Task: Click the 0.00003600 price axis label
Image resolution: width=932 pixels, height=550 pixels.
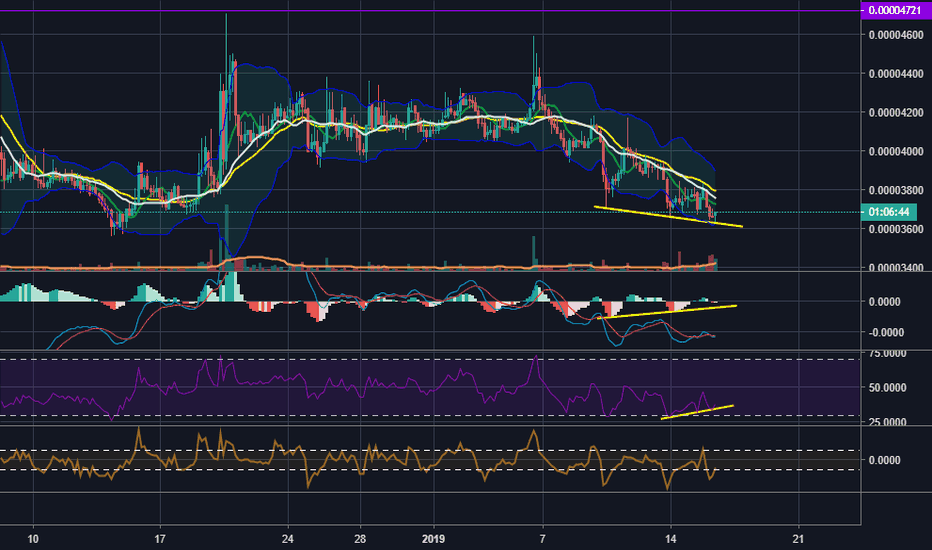Action: point(896,229)
